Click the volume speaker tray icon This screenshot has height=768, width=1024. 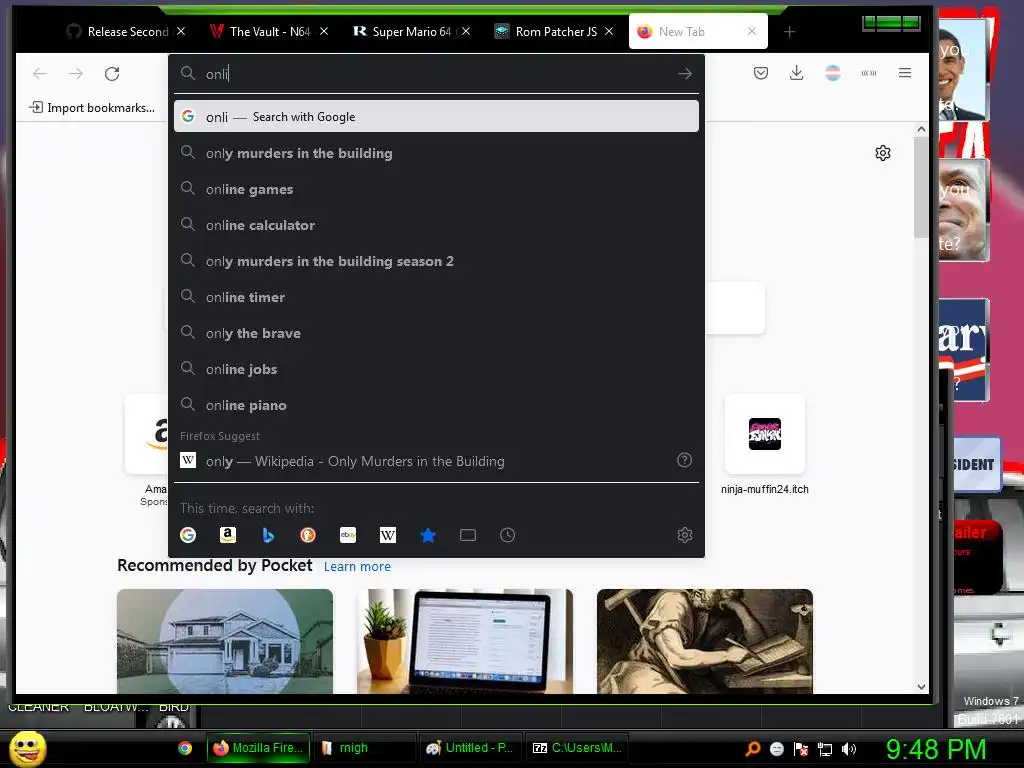point(848,749)
